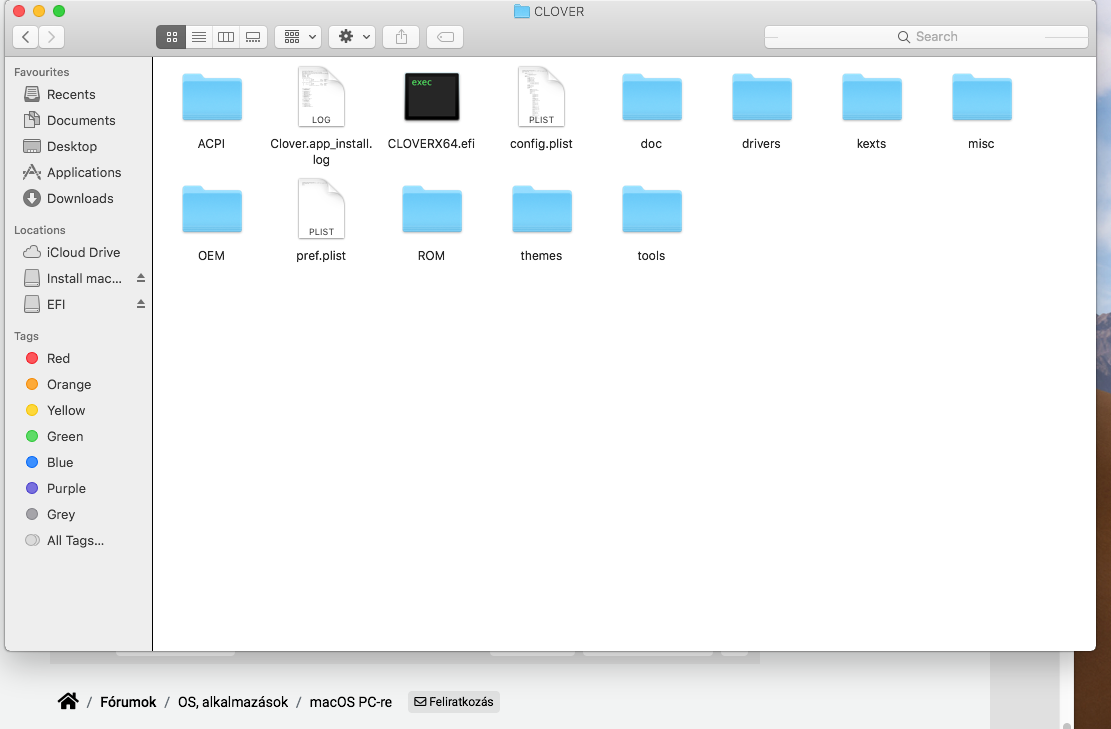1111x729 pixels.
Task: Open Applications in the sidebar
Action: click(x=71, y=172)
